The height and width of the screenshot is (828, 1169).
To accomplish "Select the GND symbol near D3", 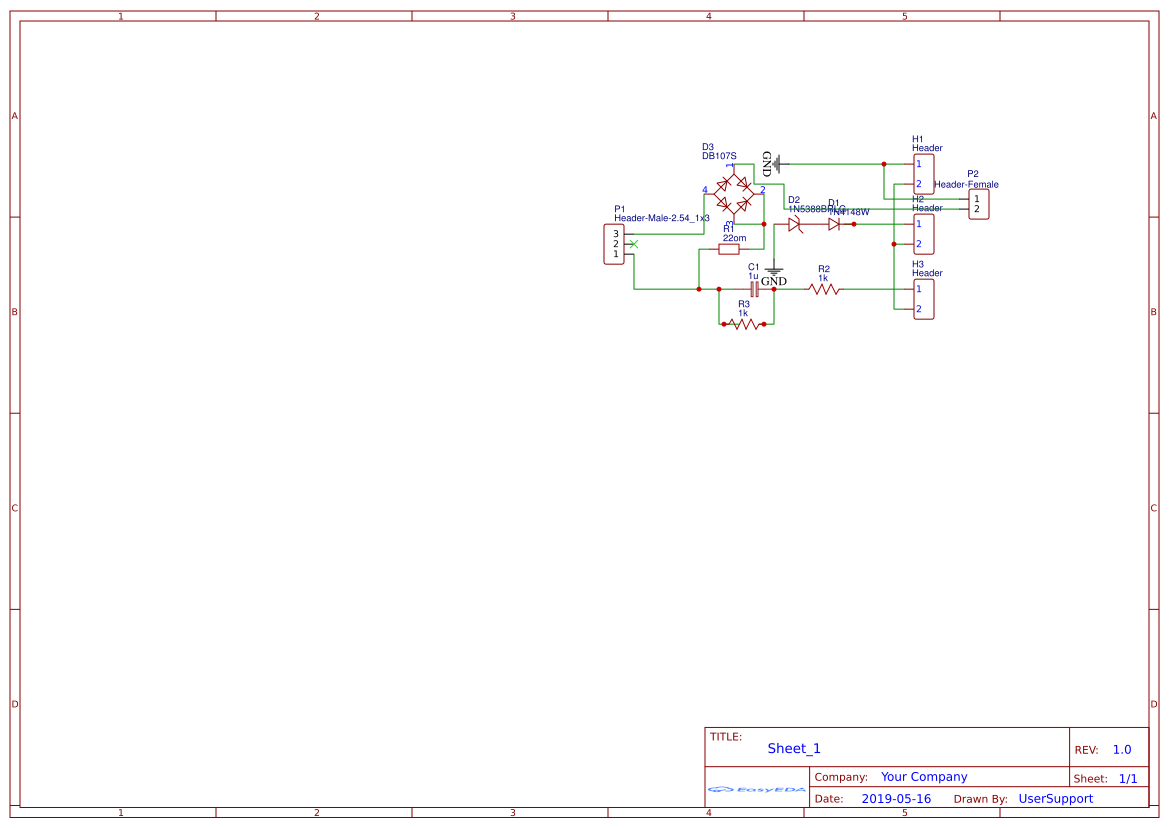I will (x=777, y=163).
